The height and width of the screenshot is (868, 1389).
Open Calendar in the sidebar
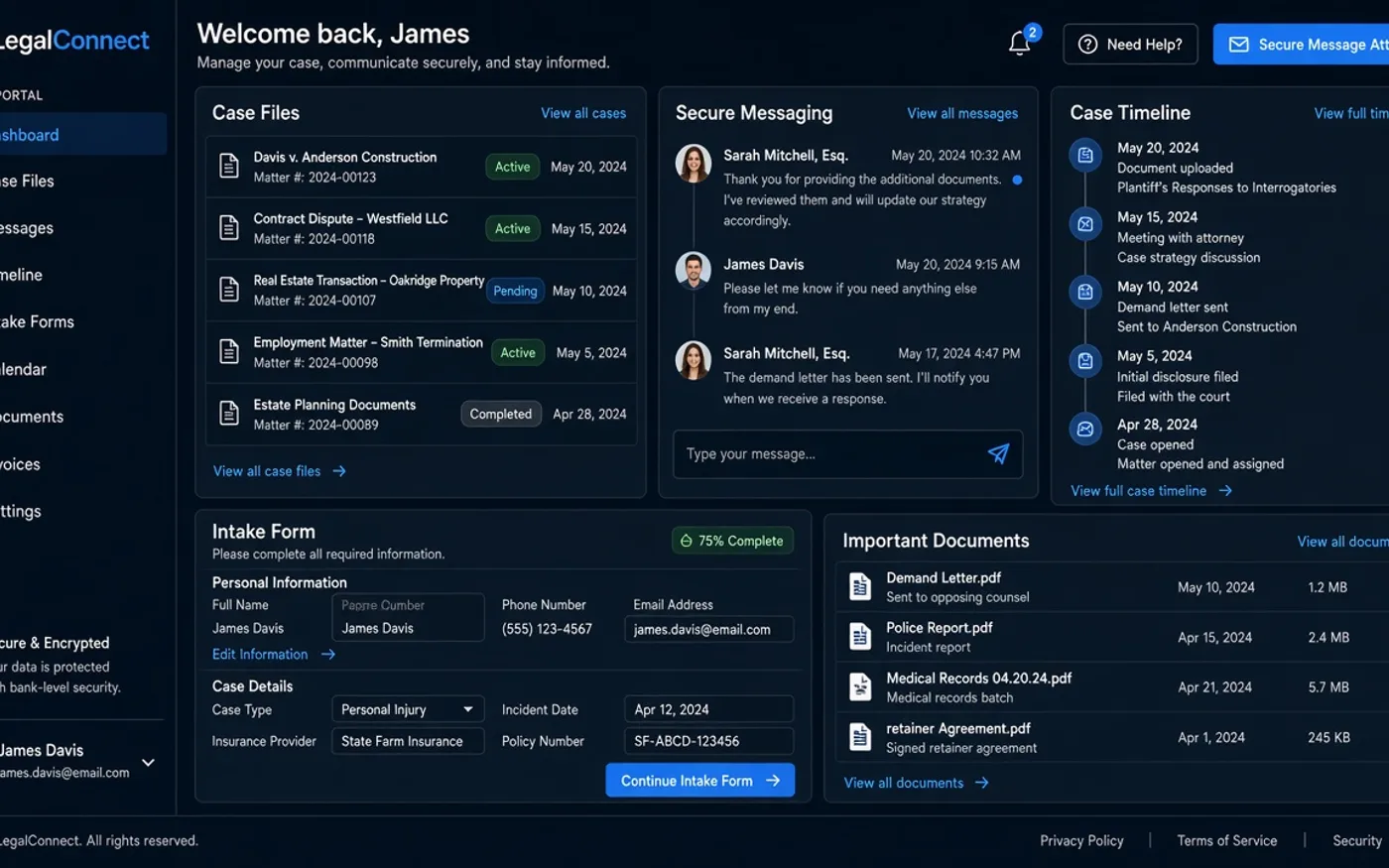[x=24, y=369]
